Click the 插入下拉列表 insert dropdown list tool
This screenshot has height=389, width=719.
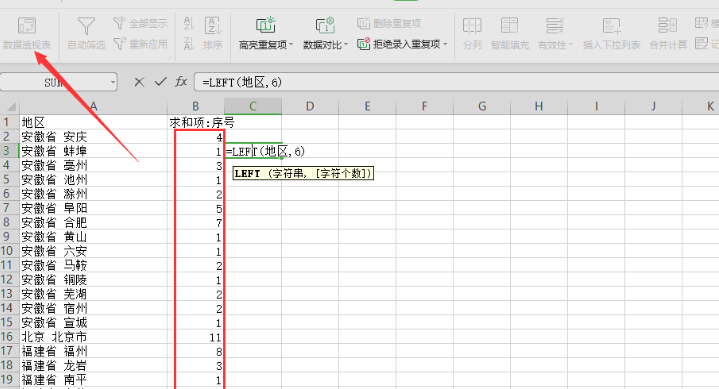pos(611,33)
